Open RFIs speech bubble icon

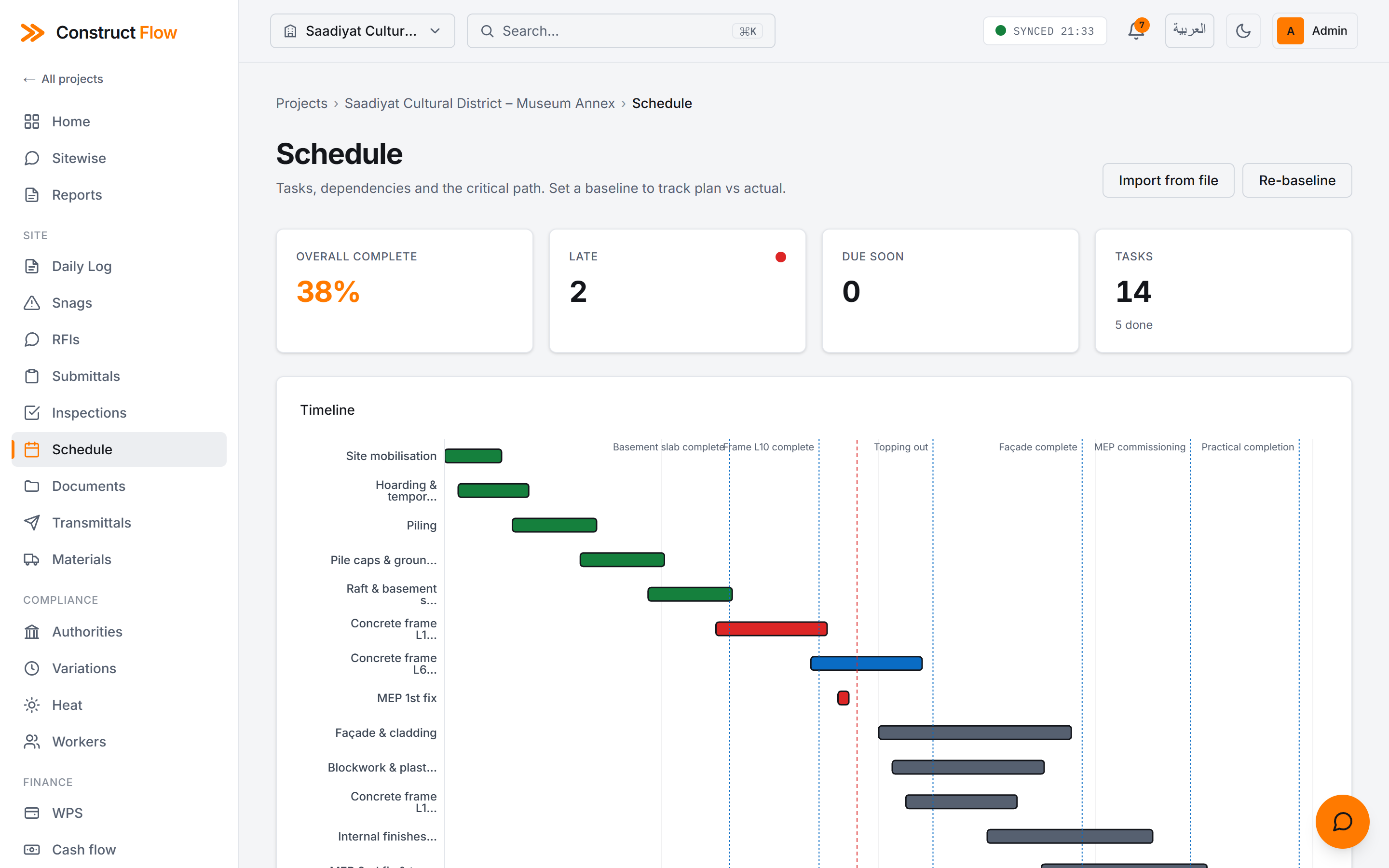point(31,340)
